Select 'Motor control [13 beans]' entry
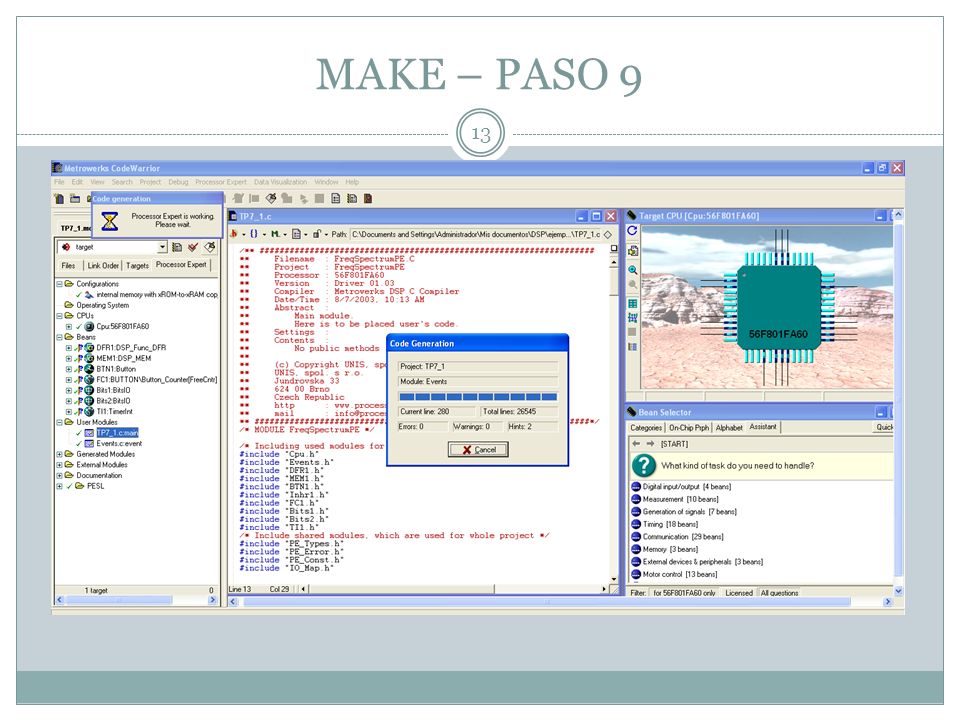960x720 pixels. tap(680, 574)
